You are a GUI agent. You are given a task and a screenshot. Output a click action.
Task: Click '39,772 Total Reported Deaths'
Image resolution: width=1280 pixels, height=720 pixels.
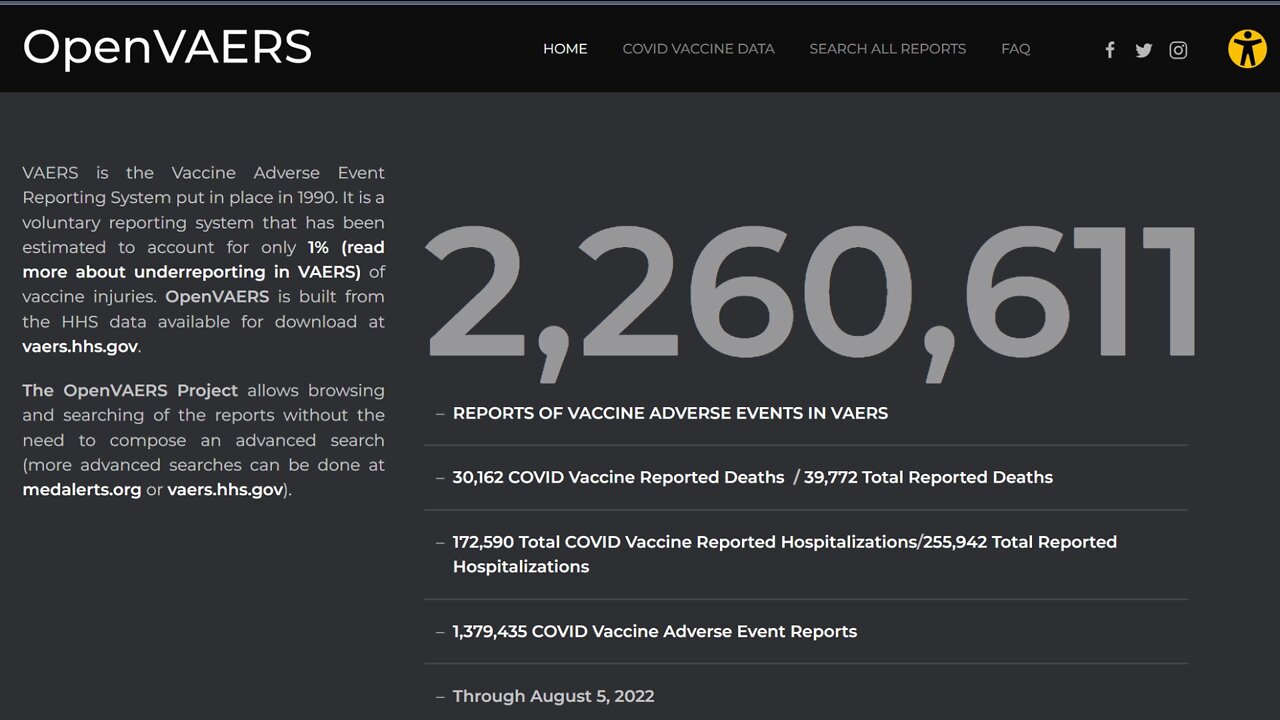point(928,478)
